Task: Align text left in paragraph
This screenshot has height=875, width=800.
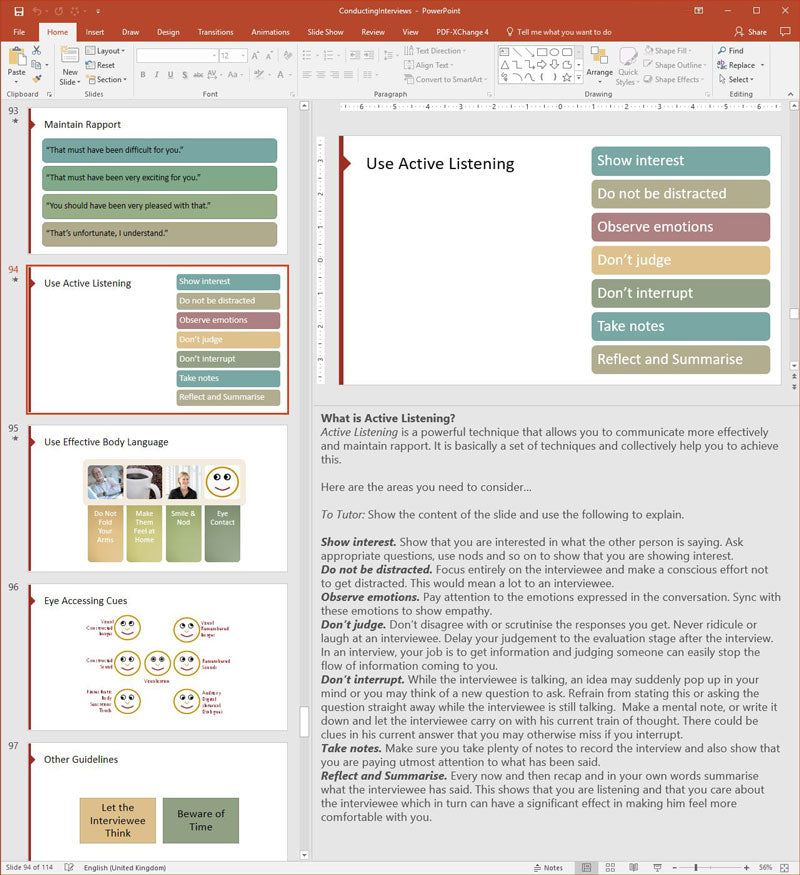Action: (x=307, y=74)
